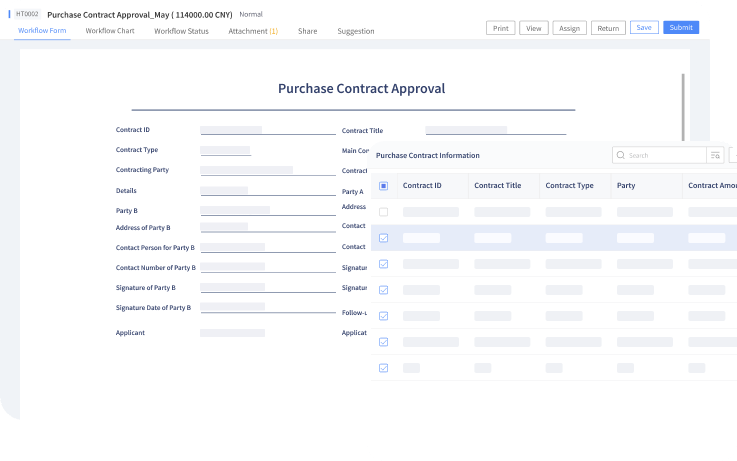
Task: Save the workflow form
Action: pos(644,27)
